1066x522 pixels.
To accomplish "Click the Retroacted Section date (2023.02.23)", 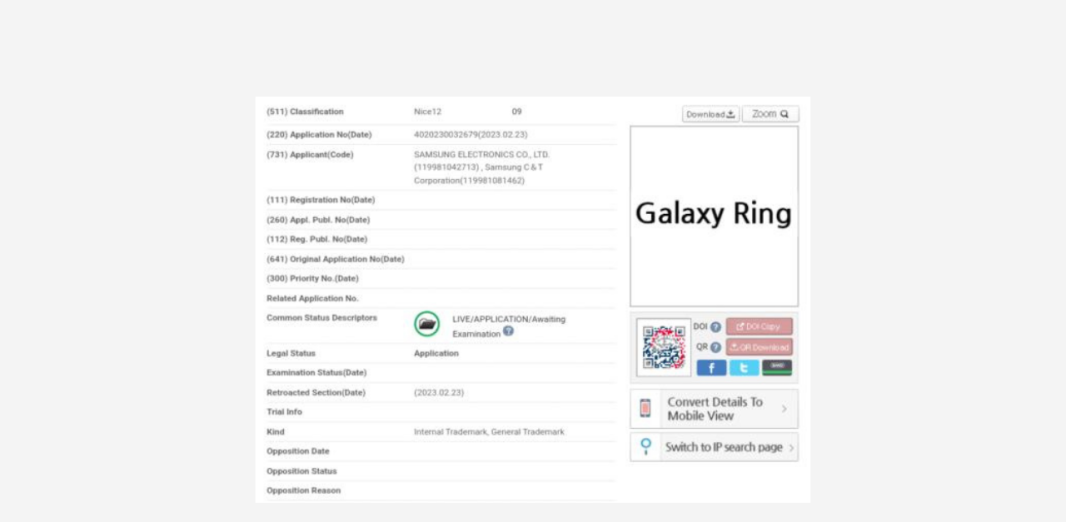I will coord(439,393).
